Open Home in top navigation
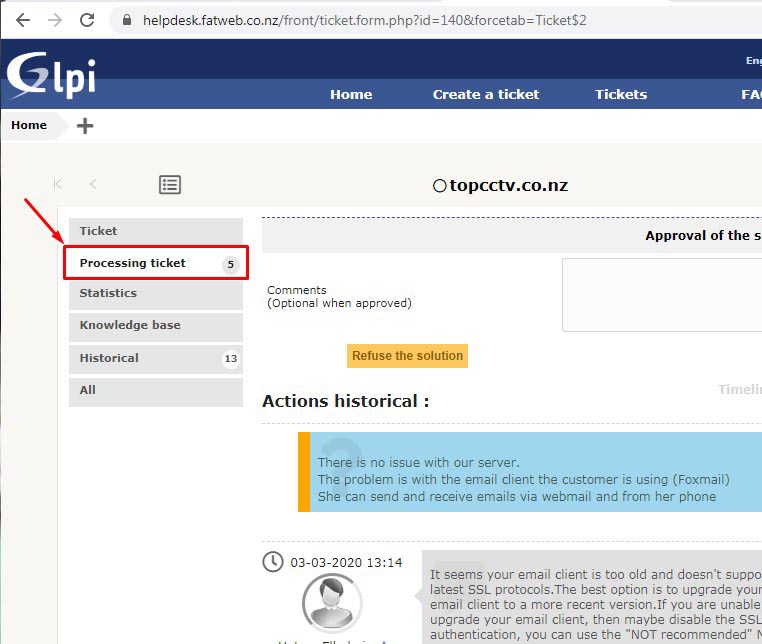The height and width of the screenshot is (644, 762). pos(351,94)
